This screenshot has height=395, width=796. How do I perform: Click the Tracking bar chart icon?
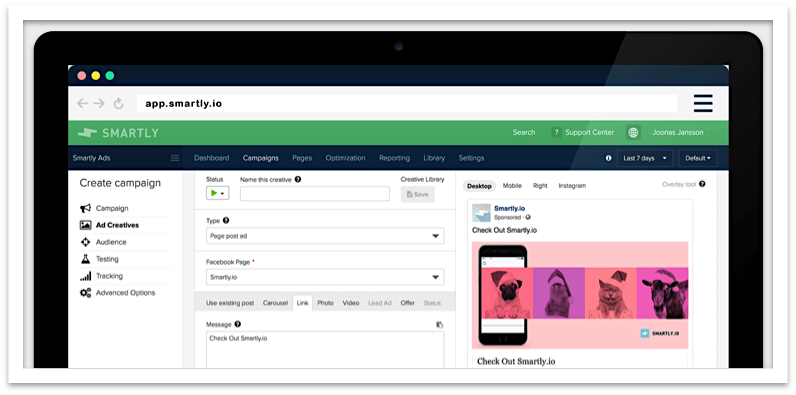click(x=85, y=276)
